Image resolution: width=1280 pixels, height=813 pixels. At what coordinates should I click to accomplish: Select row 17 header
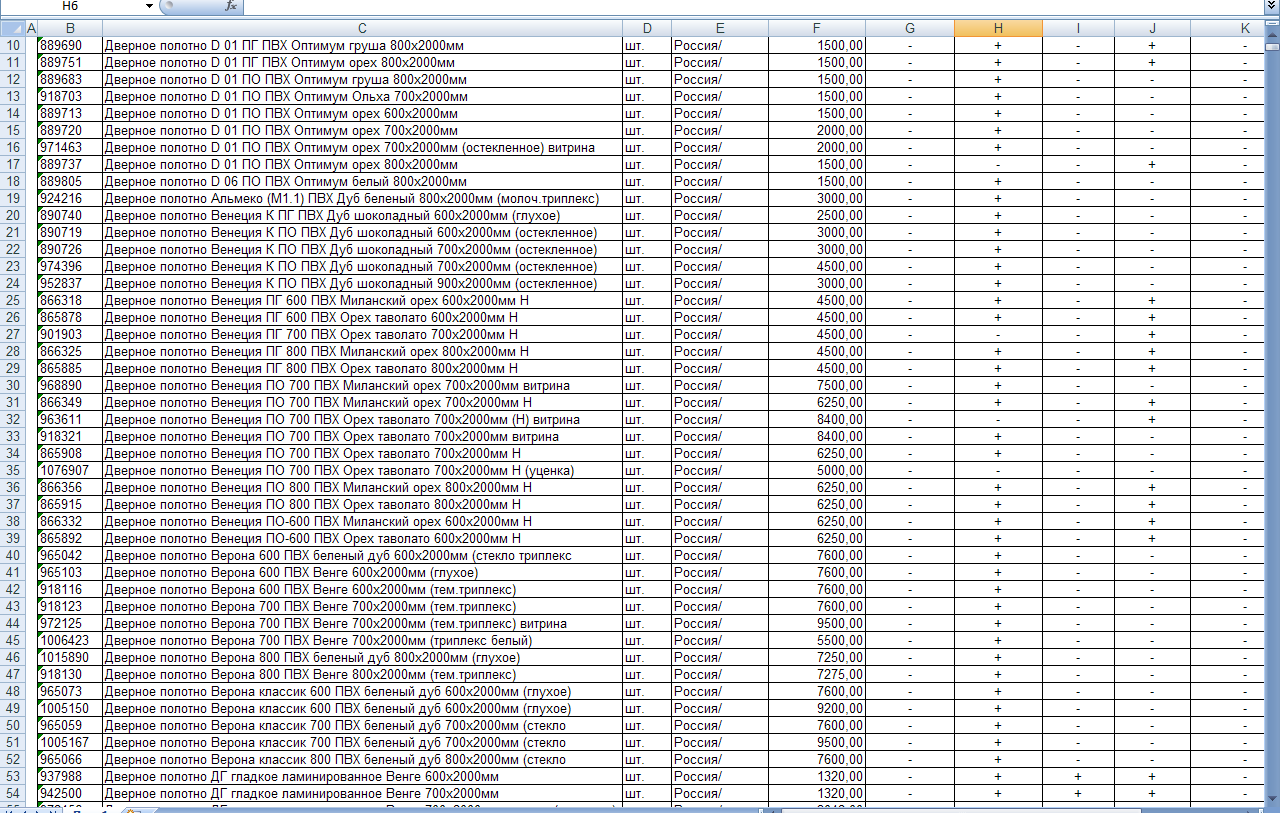click(12, 164)
